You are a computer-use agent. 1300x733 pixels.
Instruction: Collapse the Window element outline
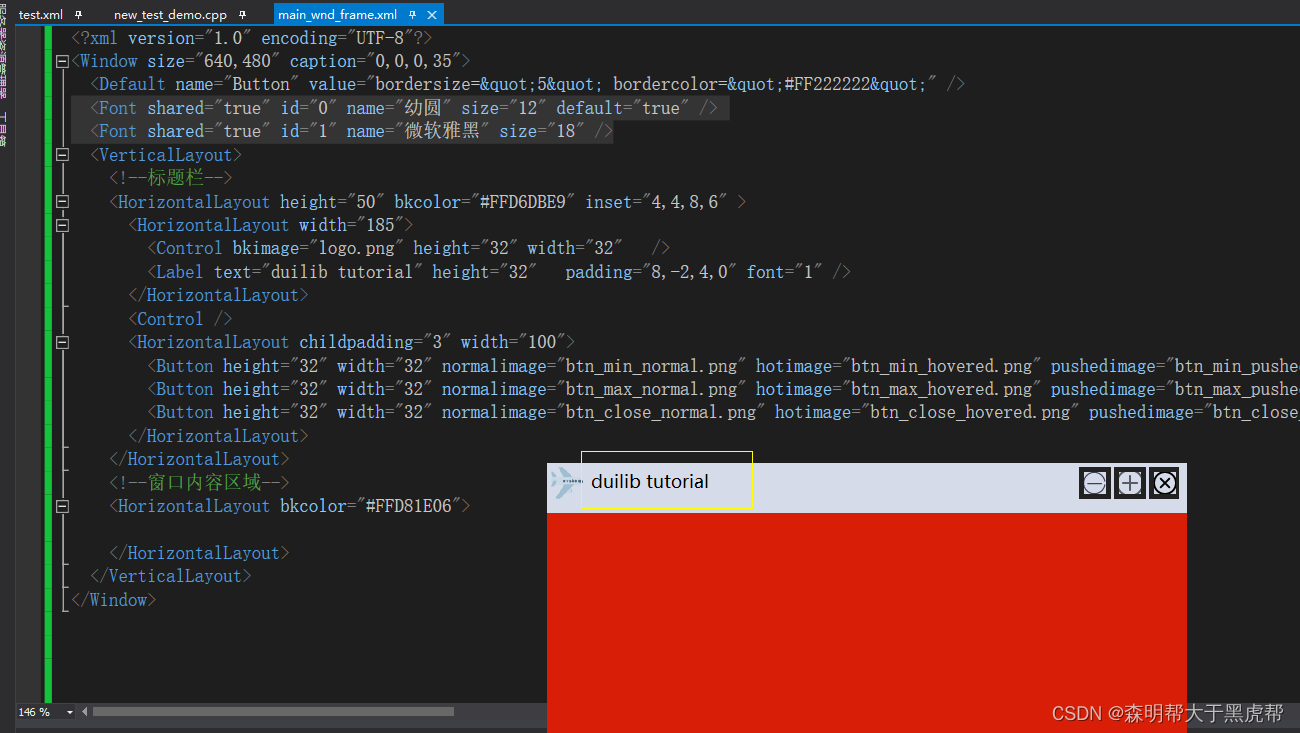click(x=63, y=62)
